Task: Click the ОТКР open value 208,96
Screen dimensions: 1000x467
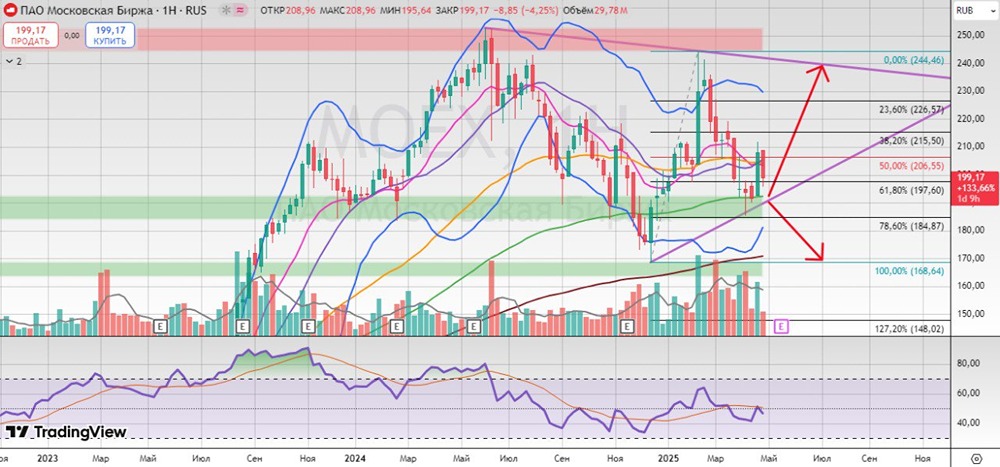Action: 302,11
